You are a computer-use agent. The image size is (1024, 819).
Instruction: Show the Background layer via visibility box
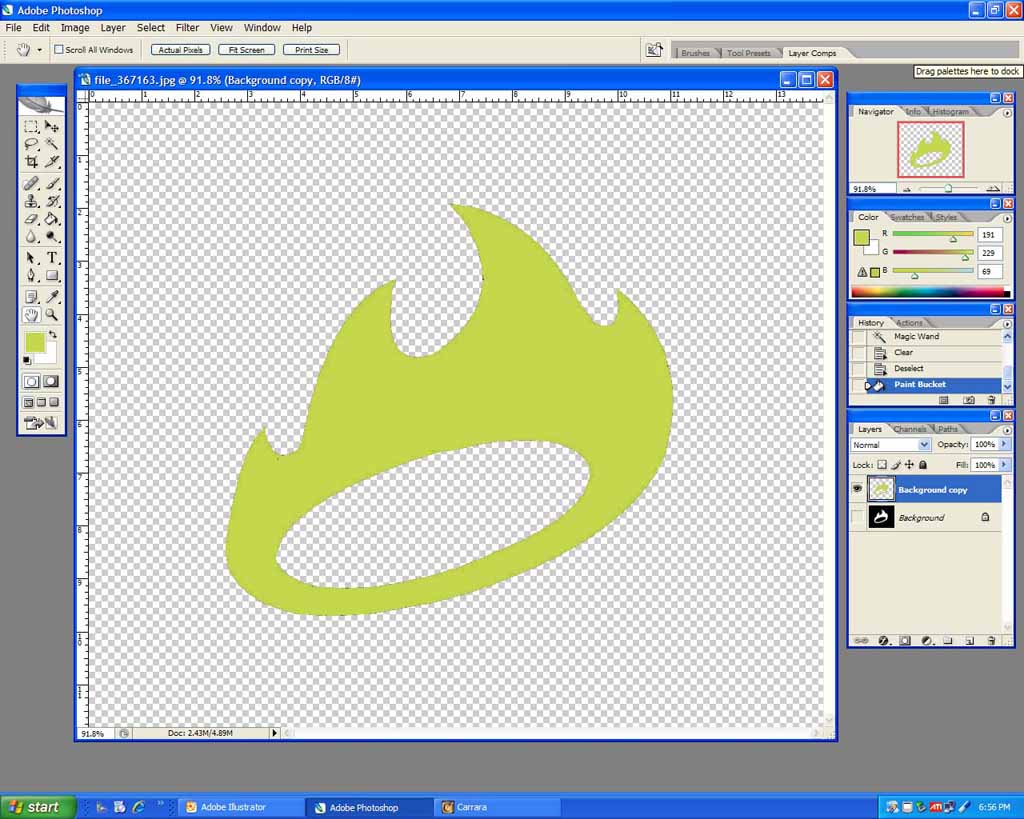[857, 517]
